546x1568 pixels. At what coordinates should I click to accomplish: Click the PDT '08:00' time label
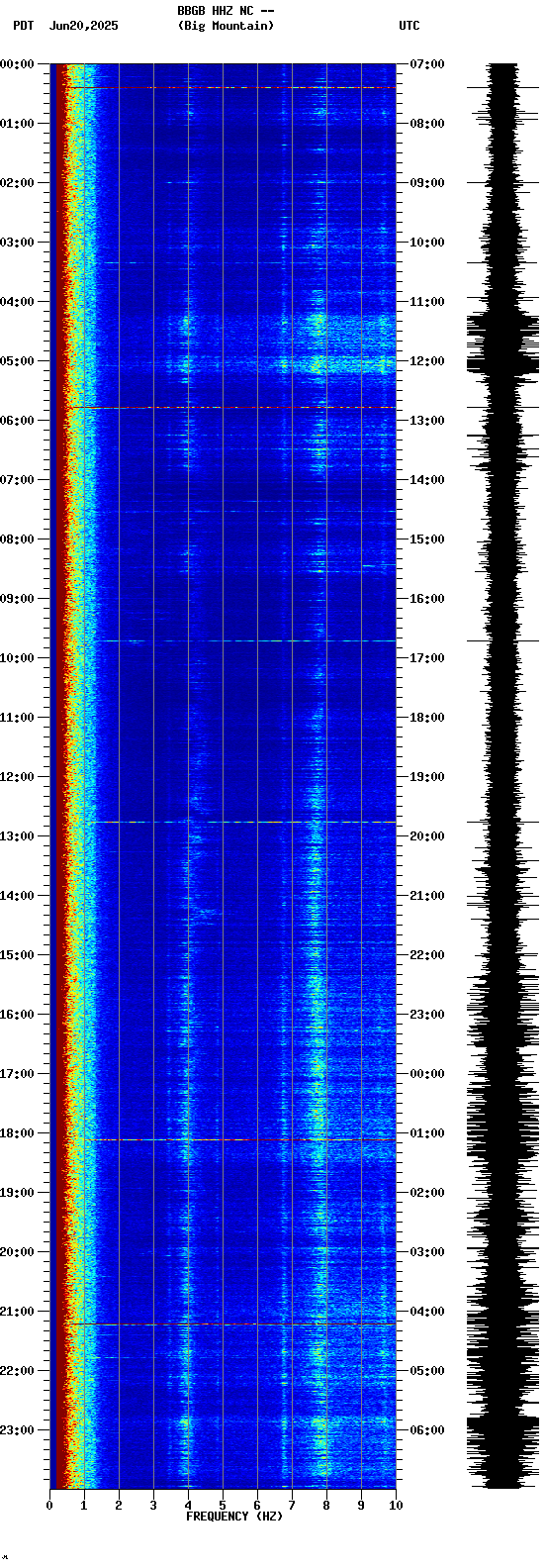coord(17,539)
